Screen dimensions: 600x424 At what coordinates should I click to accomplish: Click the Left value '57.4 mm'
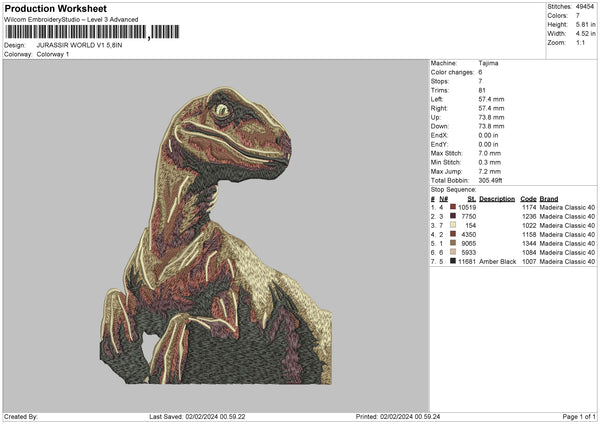[491, 99]
